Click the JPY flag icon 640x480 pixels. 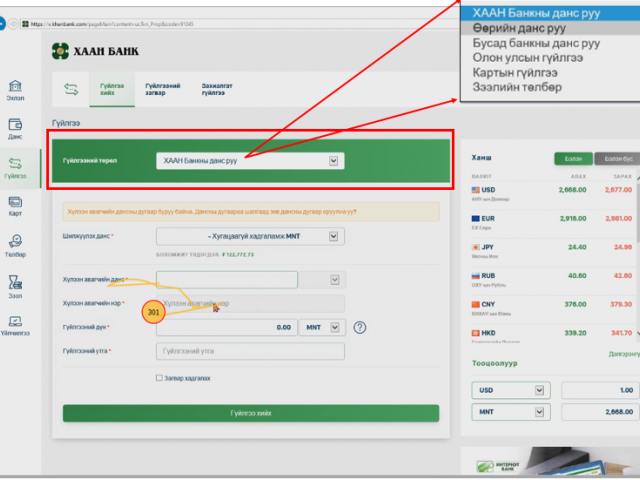pyautogui.click(x=476, y=247)
